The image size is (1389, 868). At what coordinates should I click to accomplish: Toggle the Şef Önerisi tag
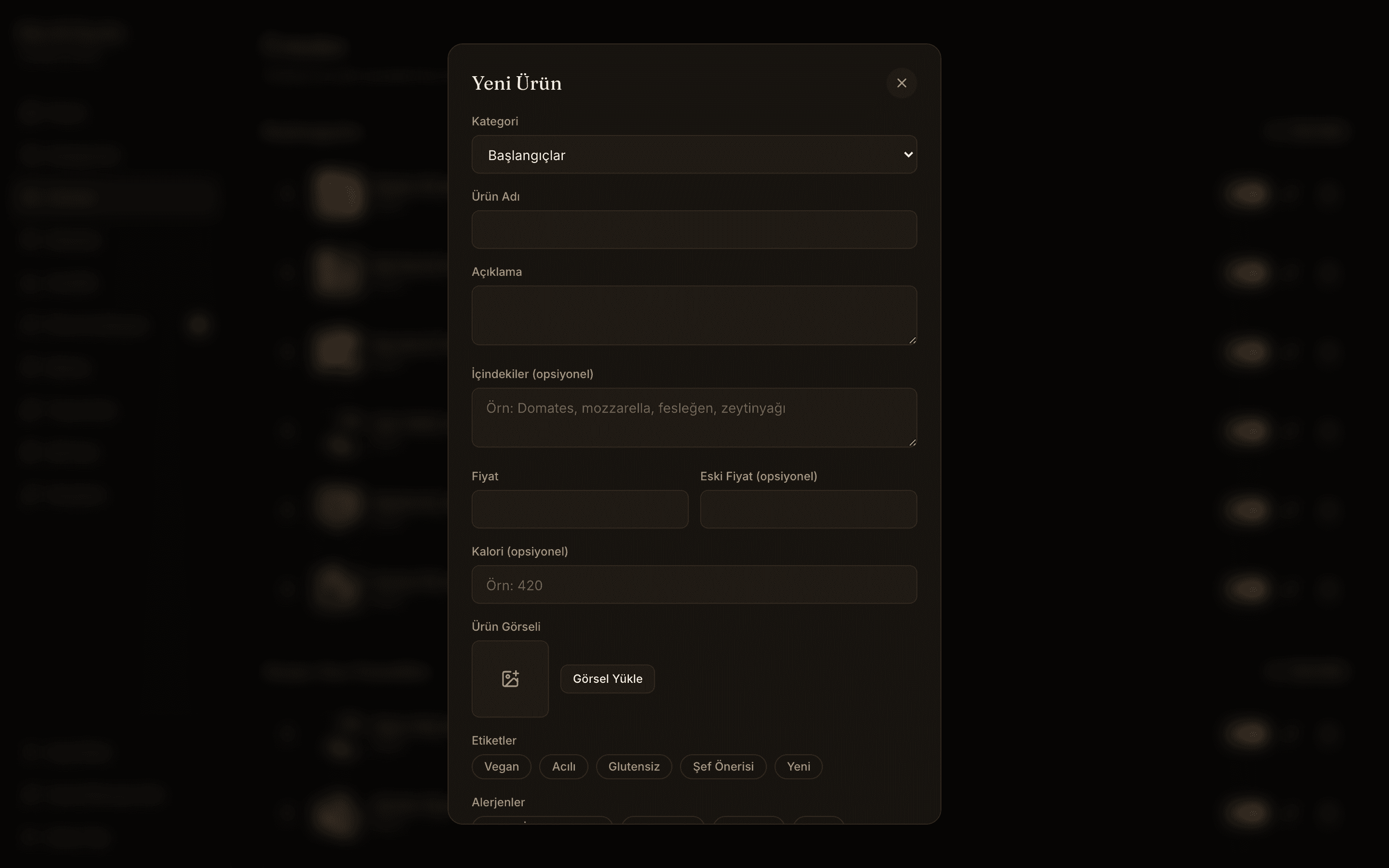click(x=722, y=766)
